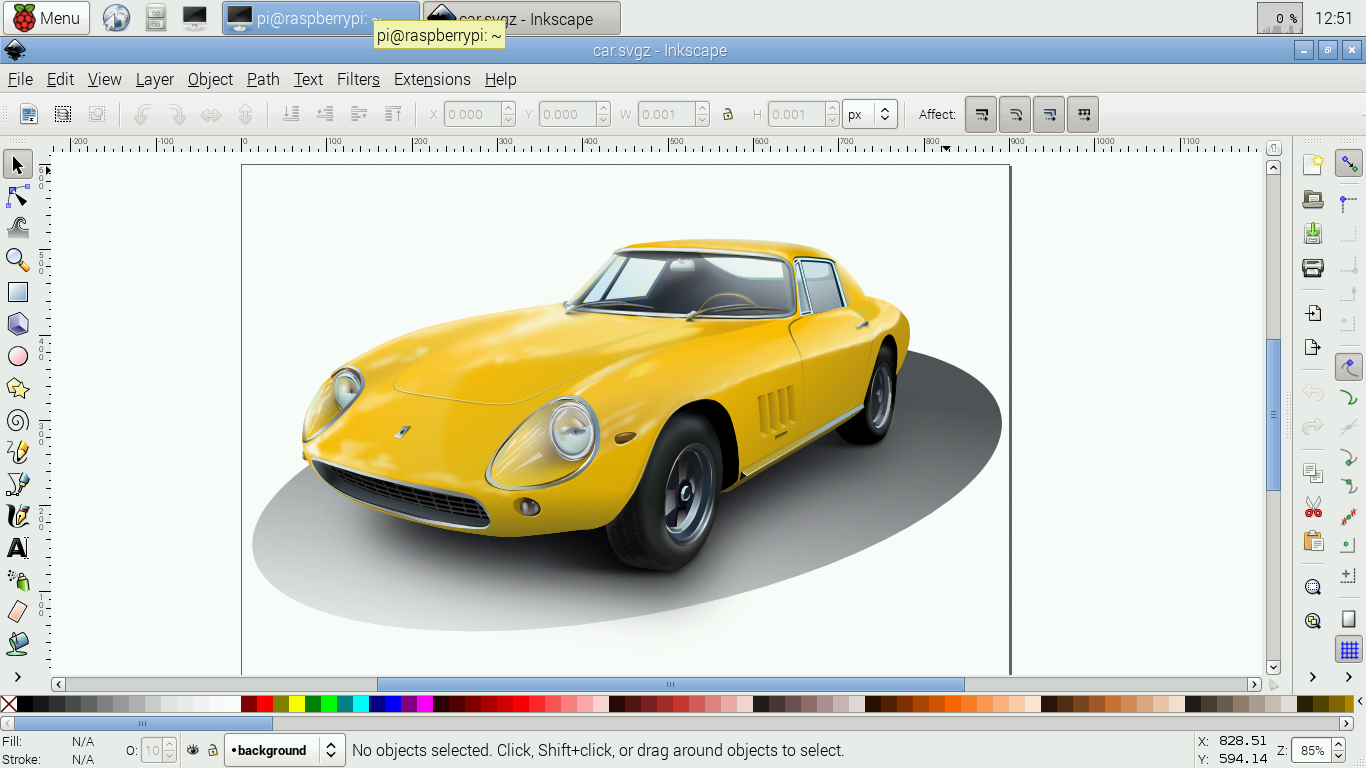Toggle snap bounding boxes button

click(1349, 203)
